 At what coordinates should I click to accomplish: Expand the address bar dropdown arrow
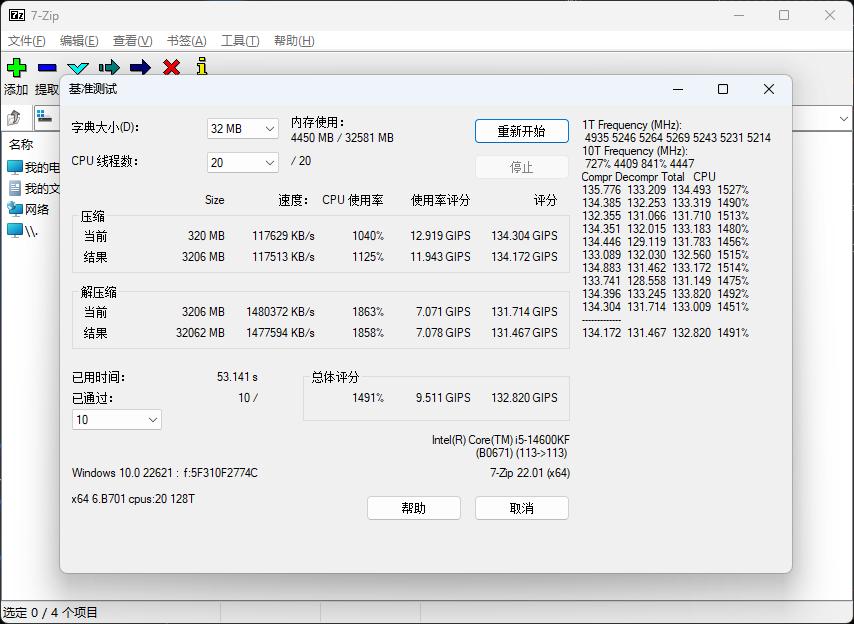tap(844, 118)
